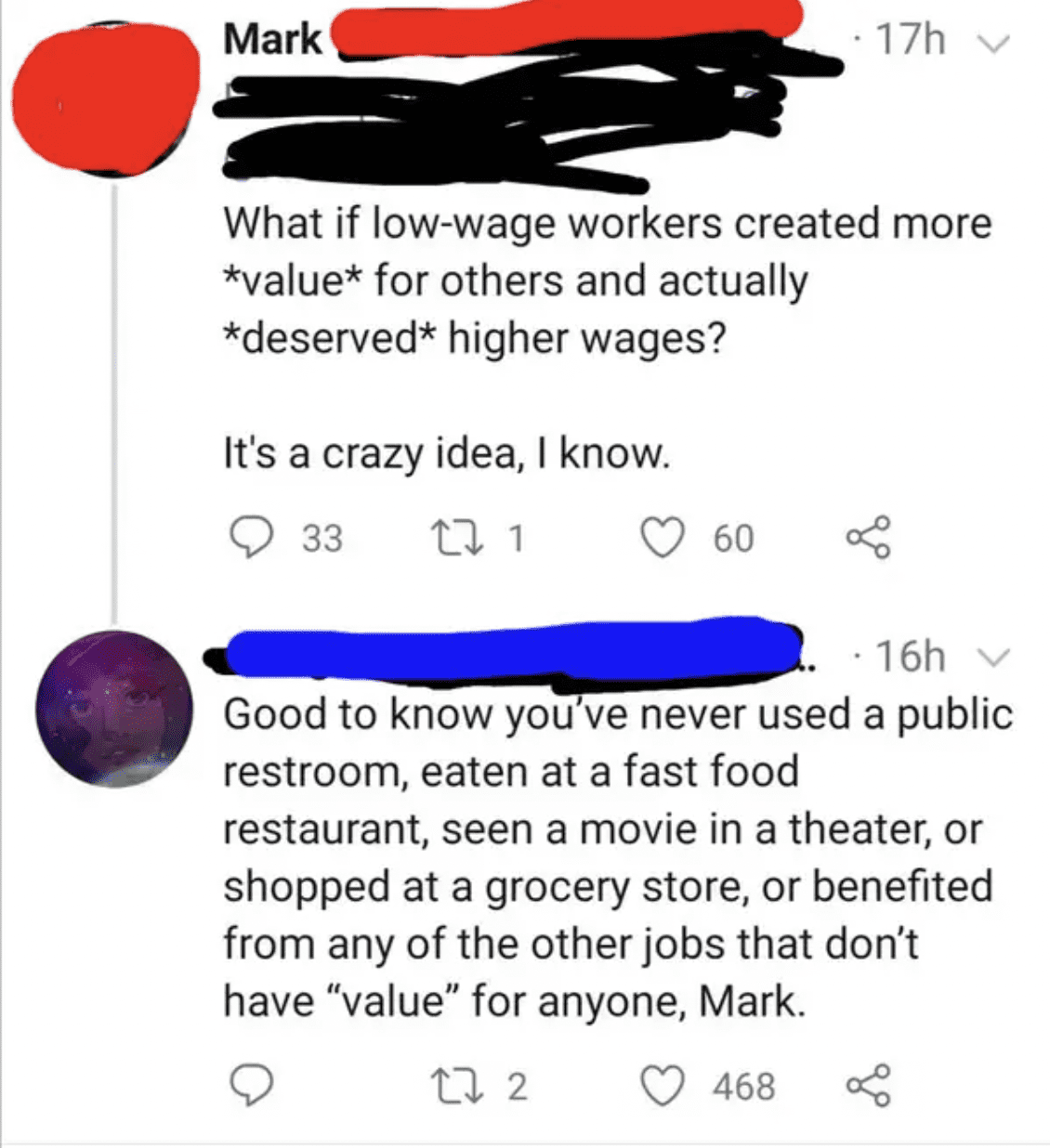The image size is (1050, 1148).
Task: Open tweet text 'It's a crazy idea, I know.'
Action: pos(446,453)
